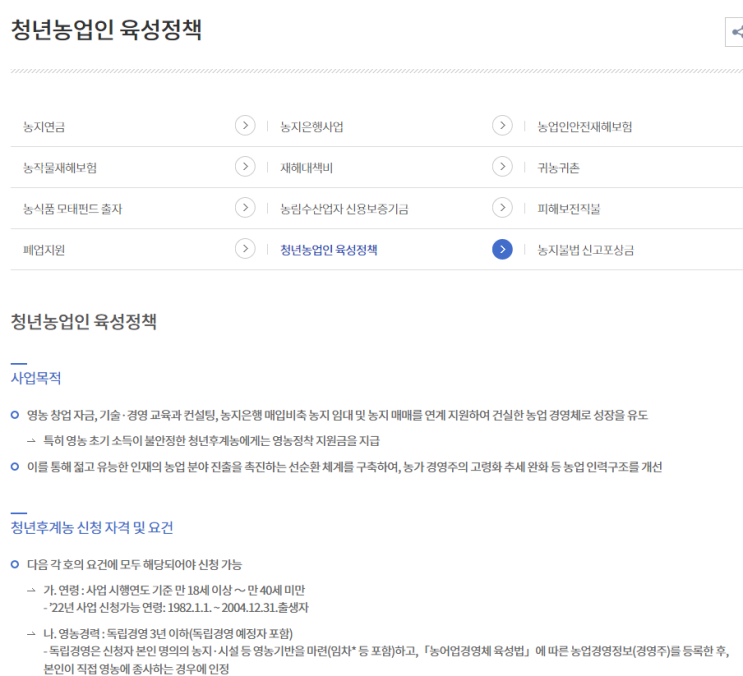The height and width of the screenshot is (676, 743).
Task: Click the birth date range line 1982.1.1.~2004.12.31.
Action: [176, 608]
